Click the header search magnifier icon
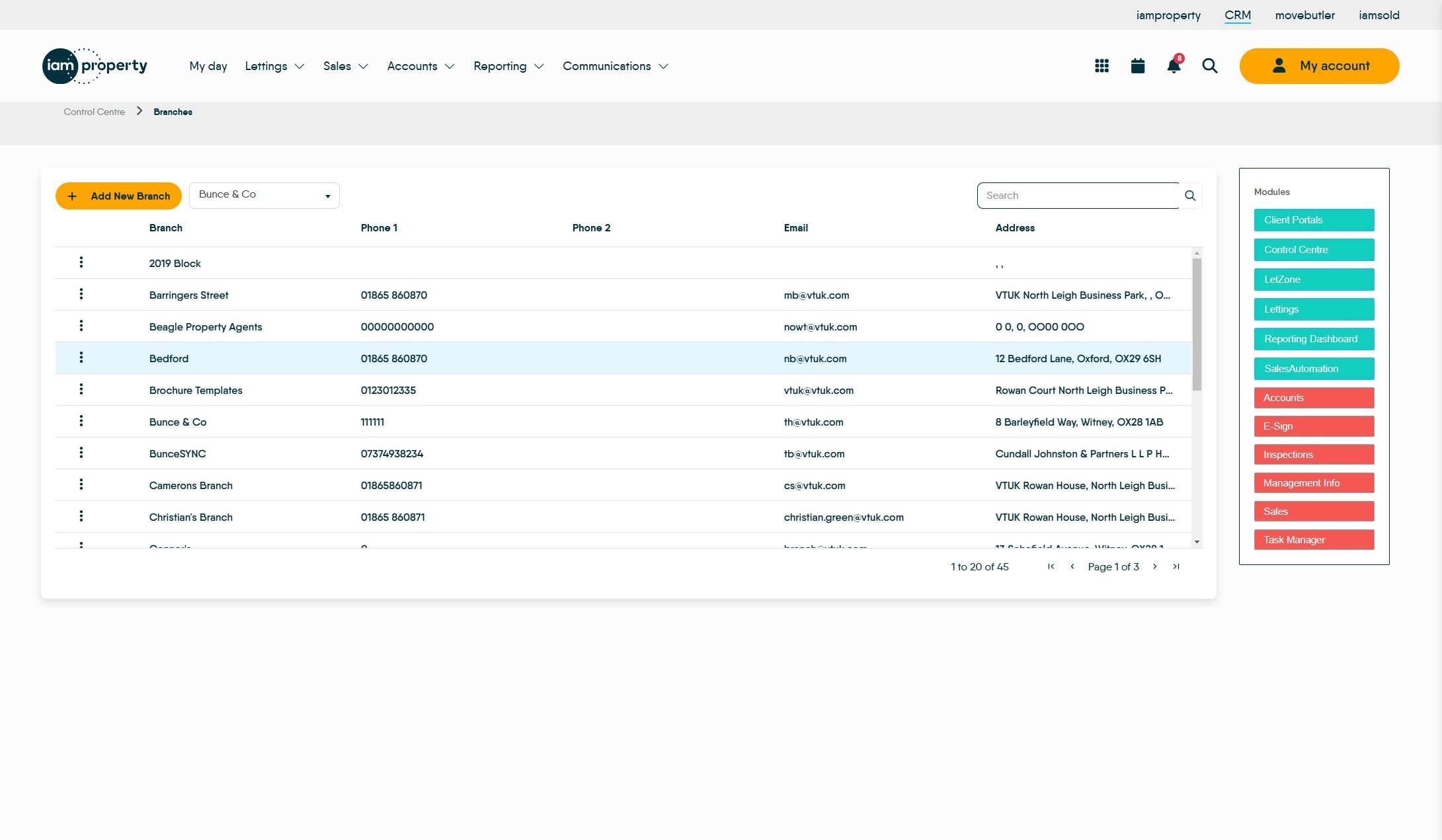 tap(1209, 65)
